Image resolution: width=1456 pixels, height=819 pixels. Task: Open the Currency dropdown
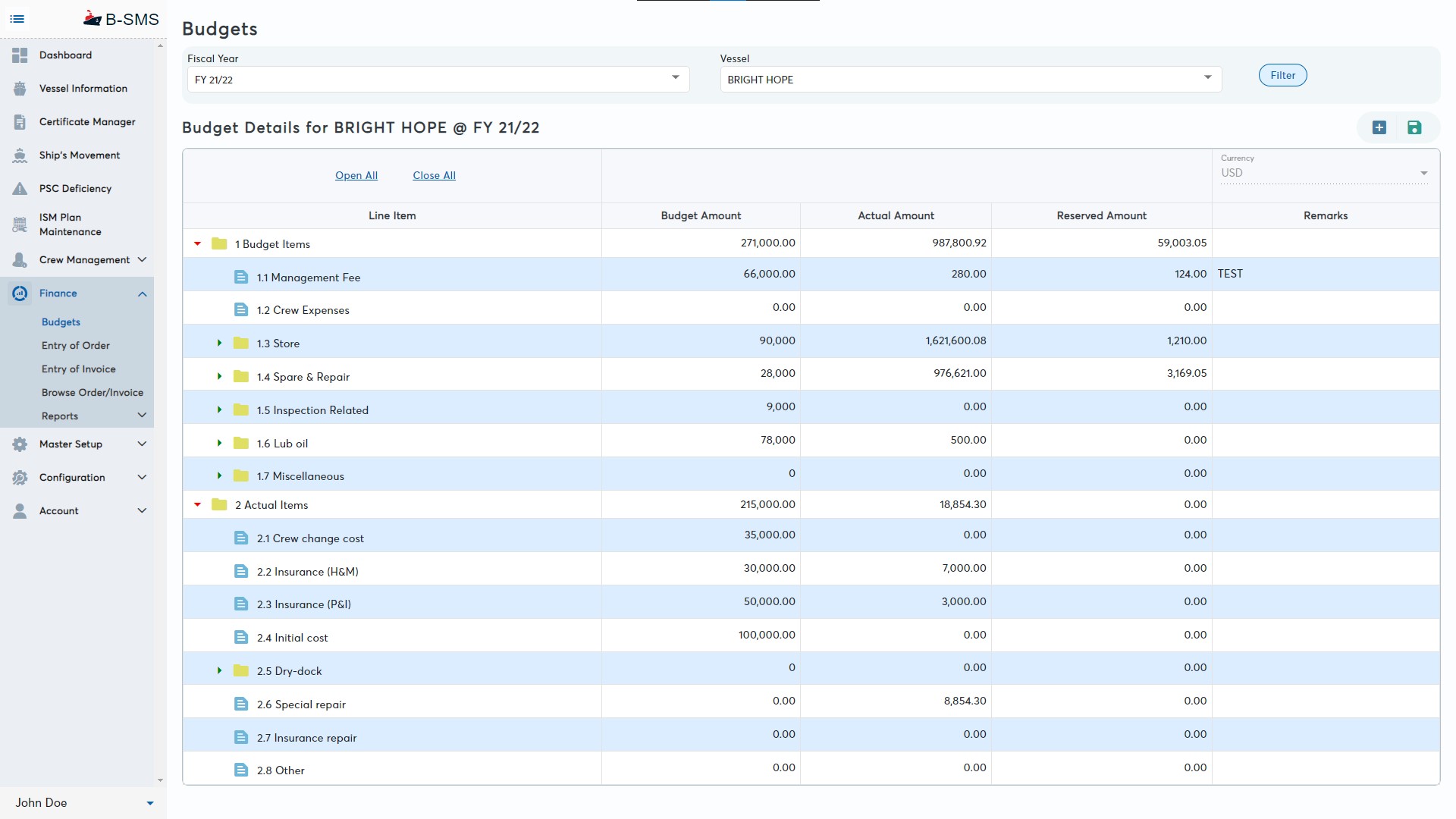coord(1423,173)
